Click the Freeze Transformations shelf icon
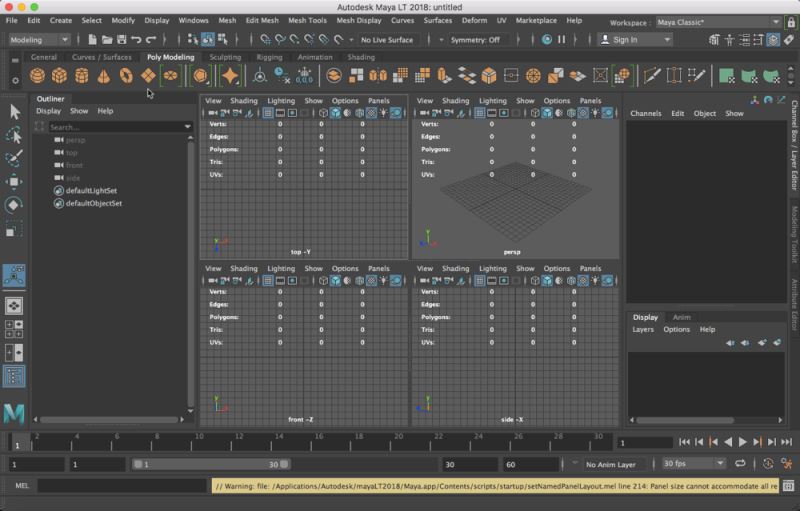The image size is (800, 511). point(305,76)
